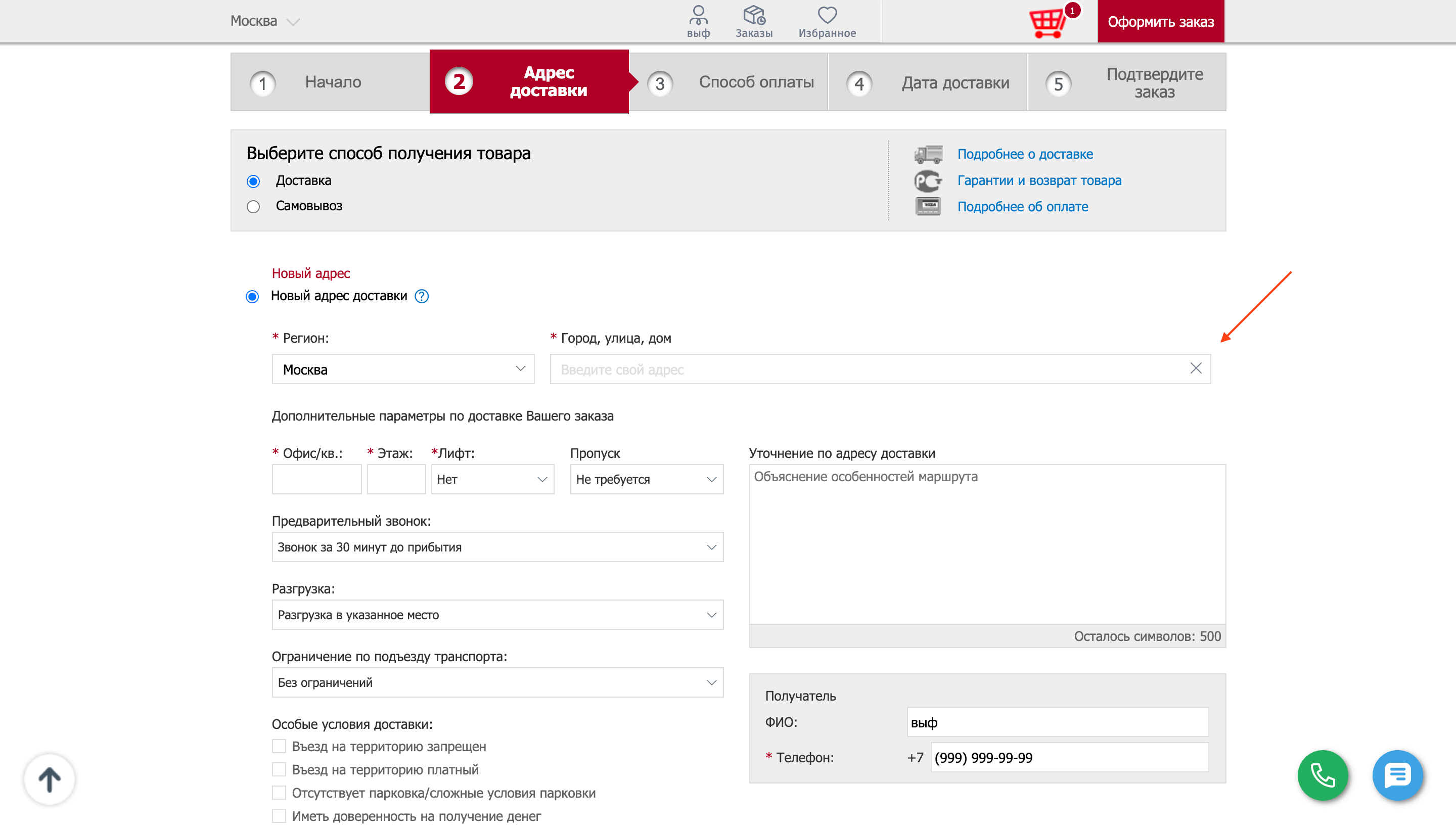
Task: Open the Заказы orders box icon
Action: click(x=754, y=21)
